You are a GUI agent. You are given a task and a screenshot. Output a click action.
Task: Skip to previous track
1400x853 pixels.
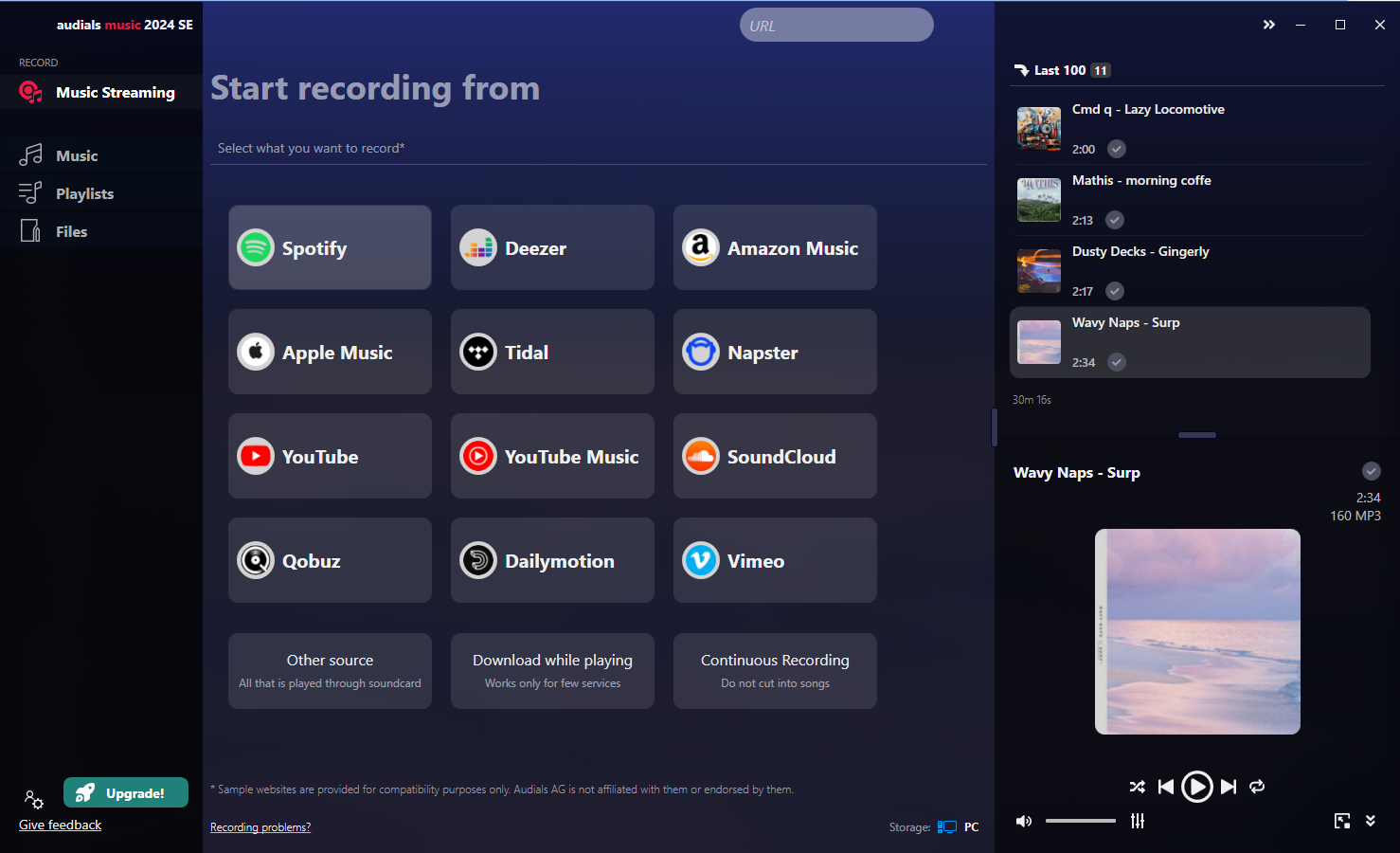click(1166, 787)
